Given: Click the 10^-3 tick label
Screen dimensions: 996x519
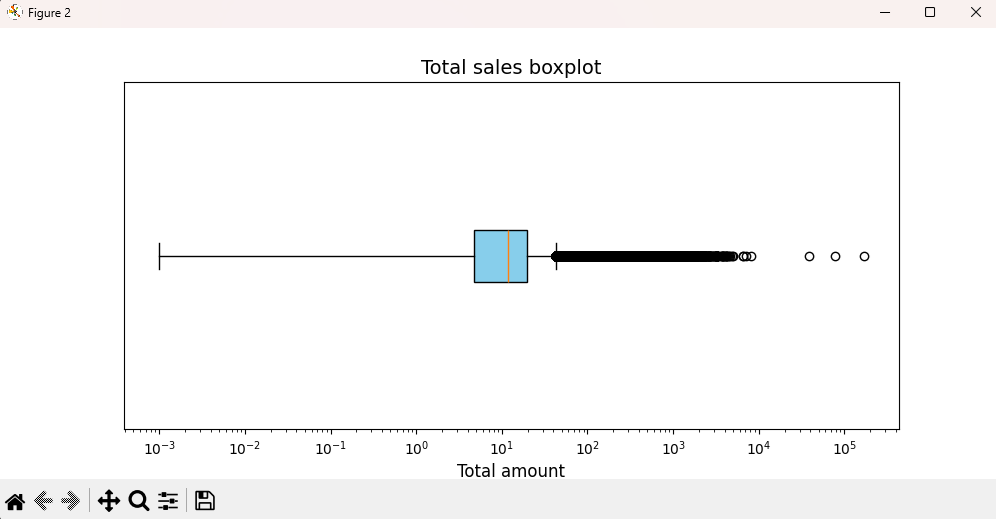Looking at the screenshot, I should click(159, 448).
